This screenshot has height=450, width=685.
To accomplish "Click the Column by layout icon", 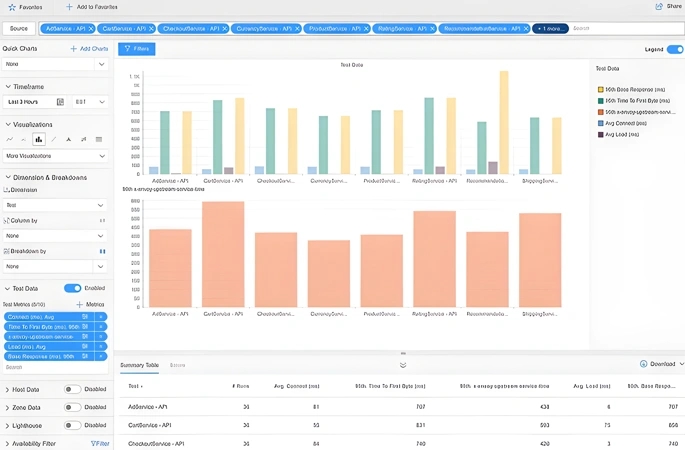I will pos(102,221).
